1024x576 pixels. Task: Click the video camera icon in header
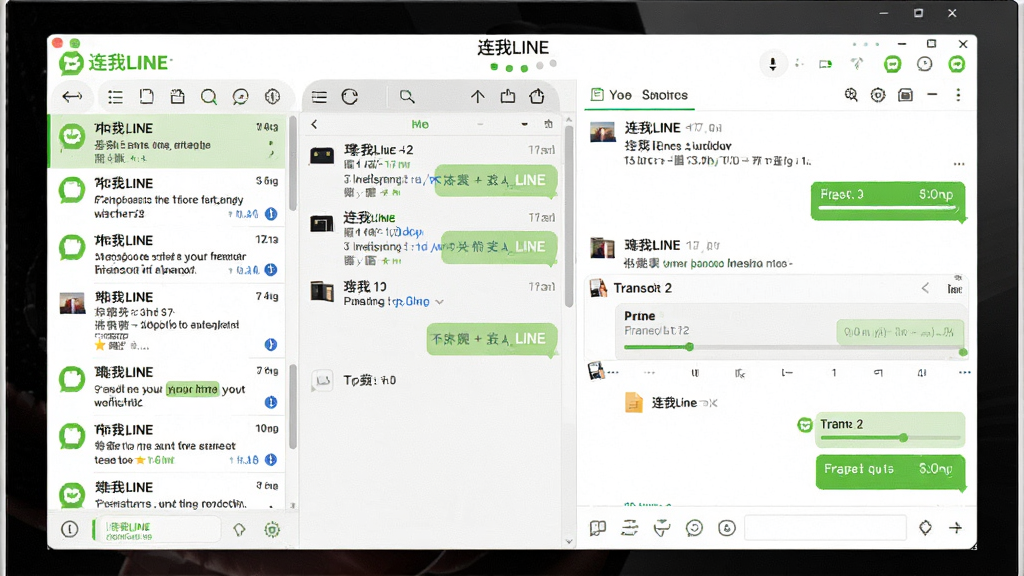click(x=825, y=64)
